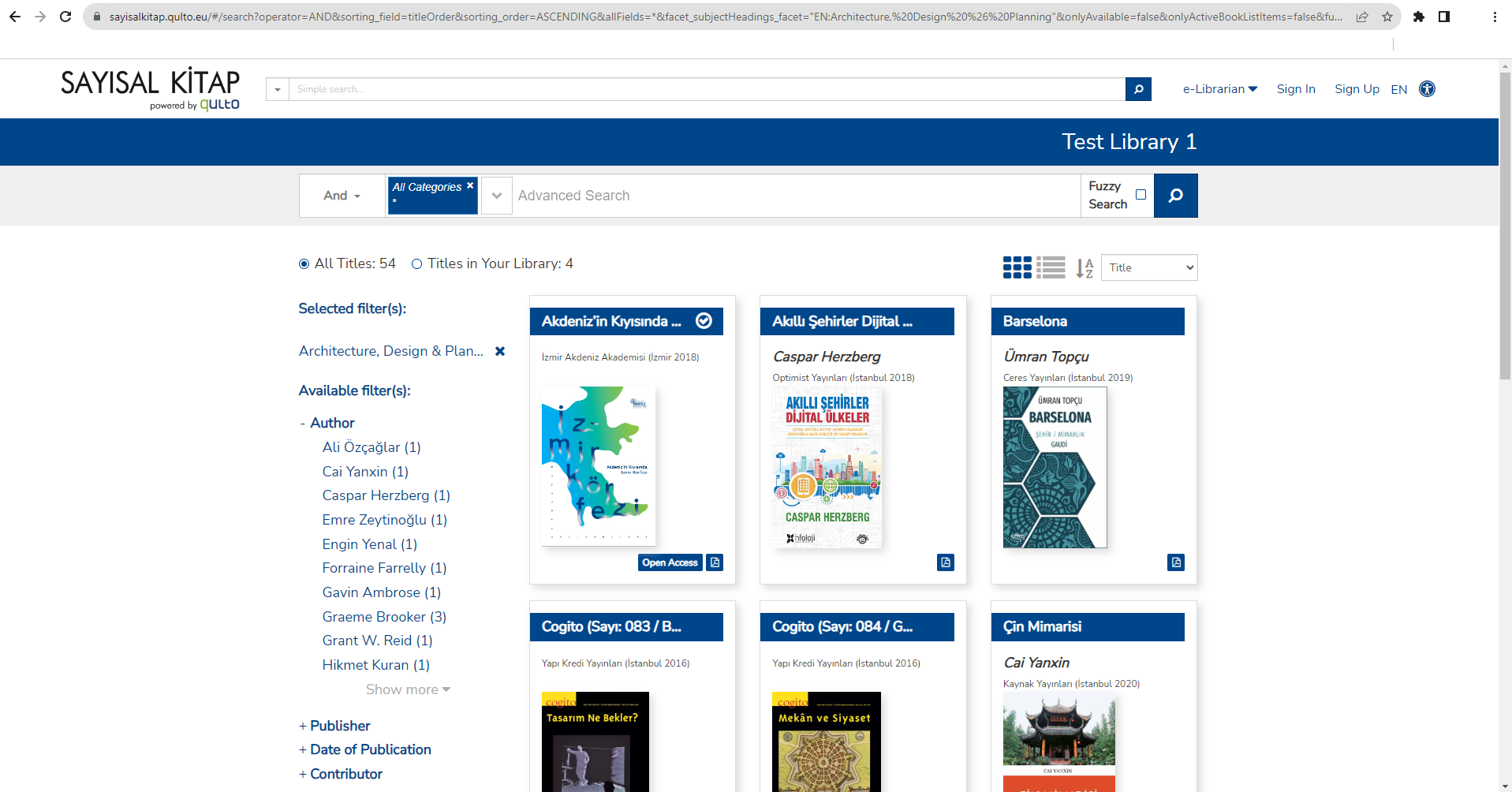Open PDF icon on Akıllı Şehirler card
Viewport: 1512px width, 792px height.
click(x=946, y=562)
